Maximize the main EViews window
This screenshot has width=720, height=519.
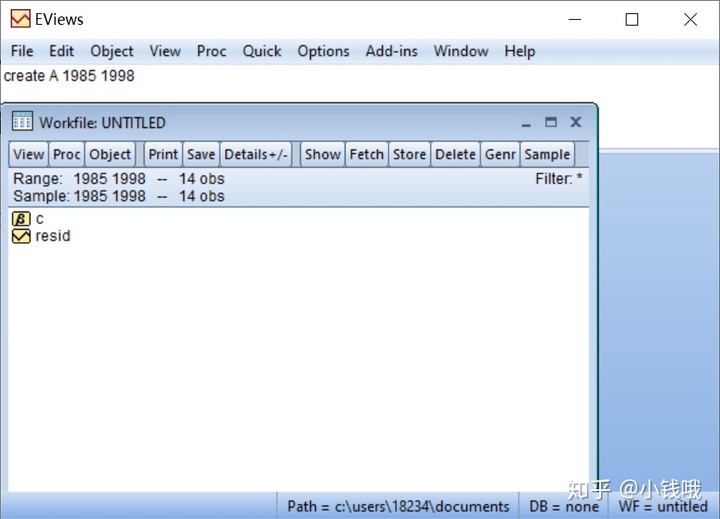[x=632, y=19]
